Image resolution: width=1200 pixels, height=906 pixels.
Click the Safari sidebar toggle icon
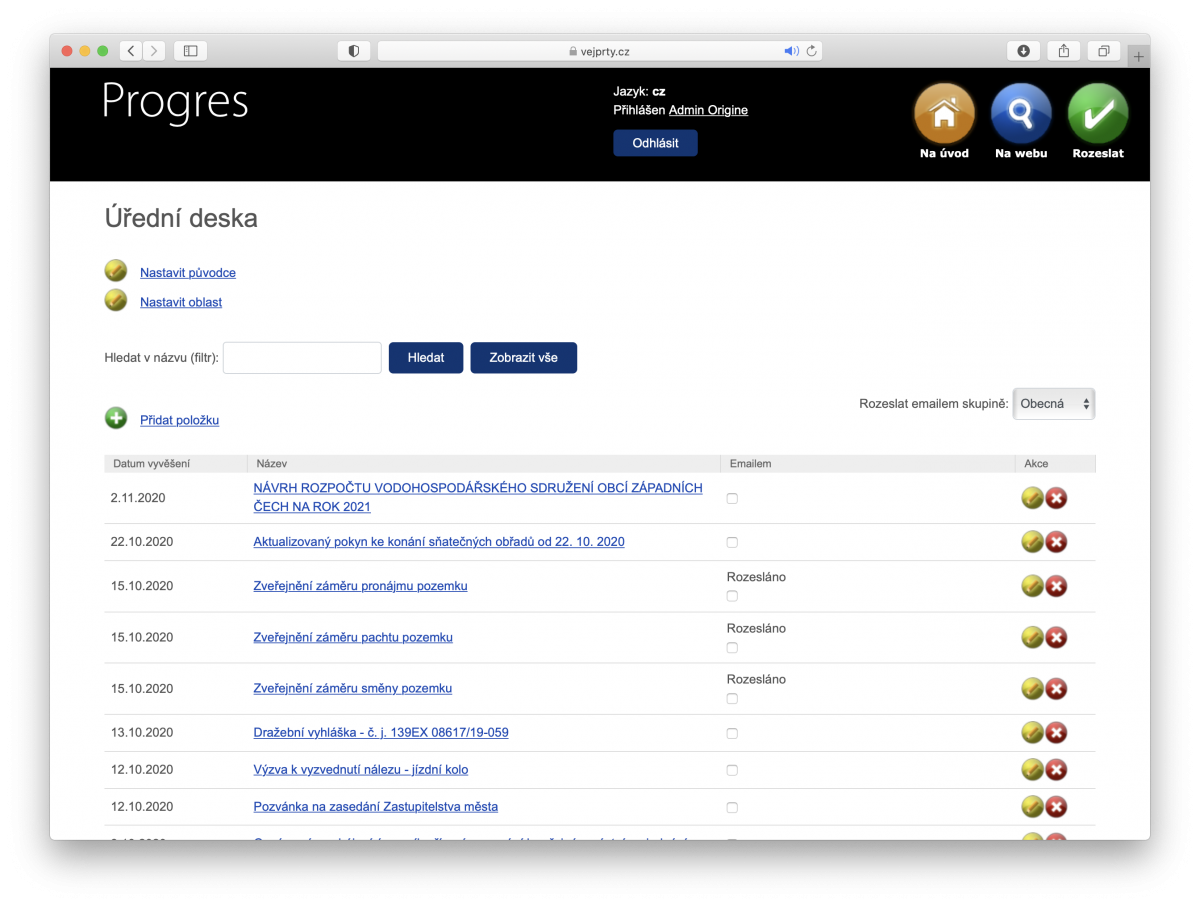(x=190, y=51)
